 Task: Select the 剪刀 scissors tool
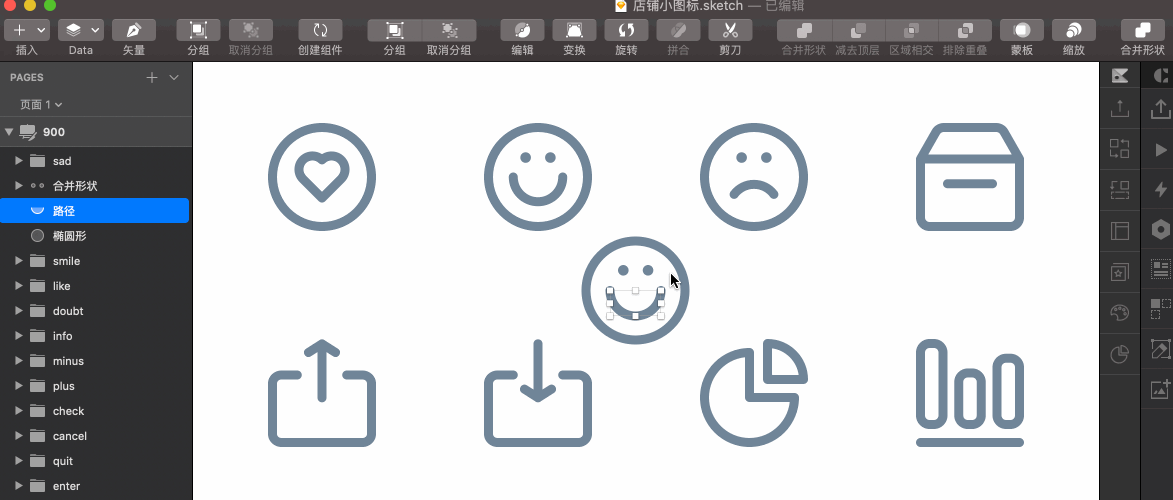730,30
